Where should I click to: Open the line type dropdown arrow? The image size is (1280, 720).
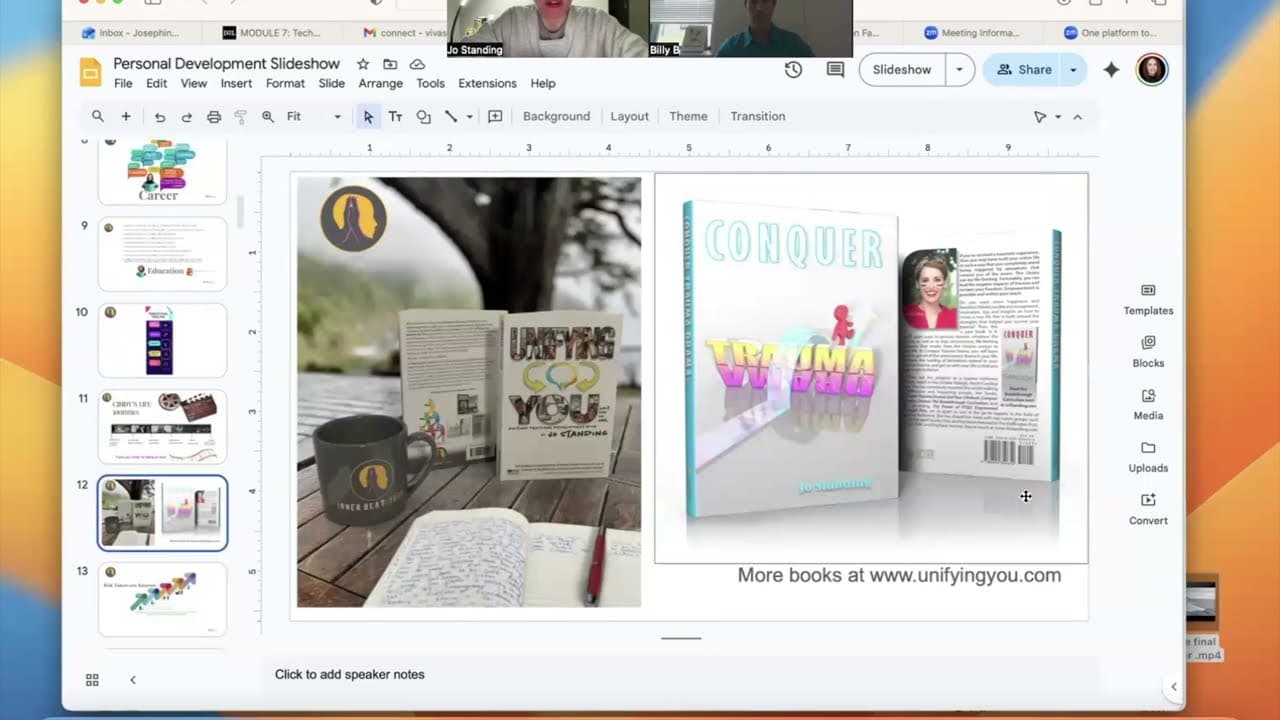[469, 117]
